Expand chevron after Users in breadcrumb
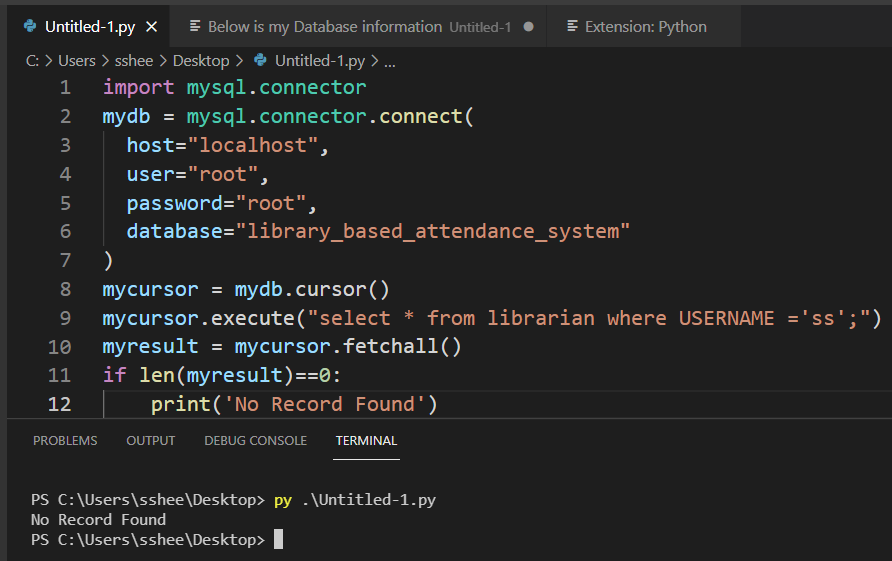The height and width of the screenshot is (561, 892). click(105, 61)
